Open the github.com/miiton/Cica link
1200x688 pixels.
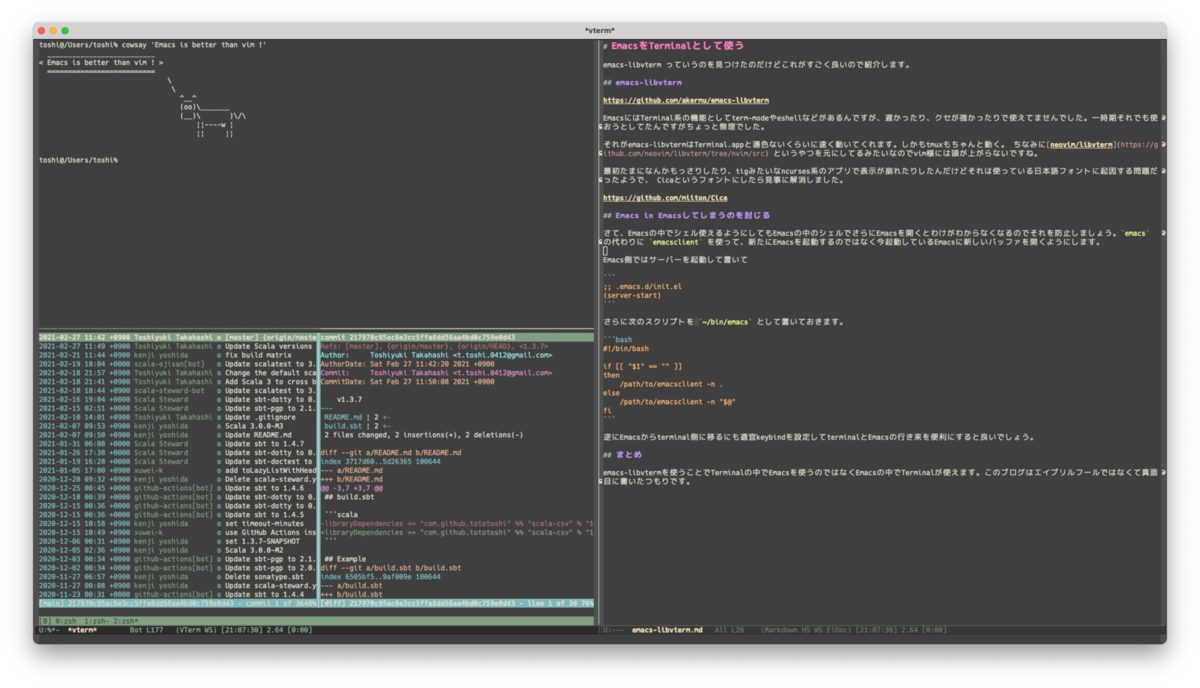click(x=665, y=198)
